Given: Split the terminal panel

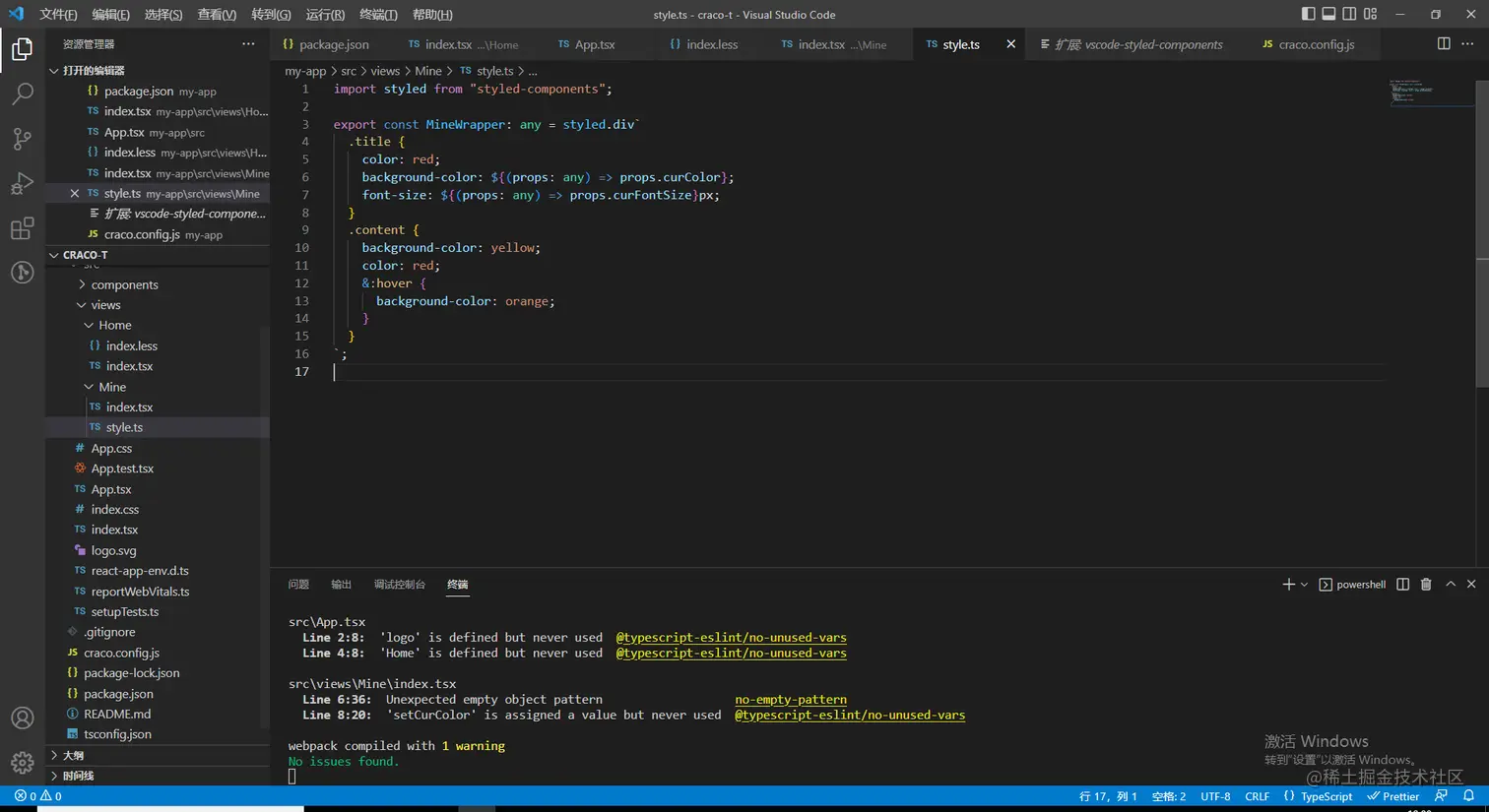Looking at the screenshot, I should (1403, 585).
